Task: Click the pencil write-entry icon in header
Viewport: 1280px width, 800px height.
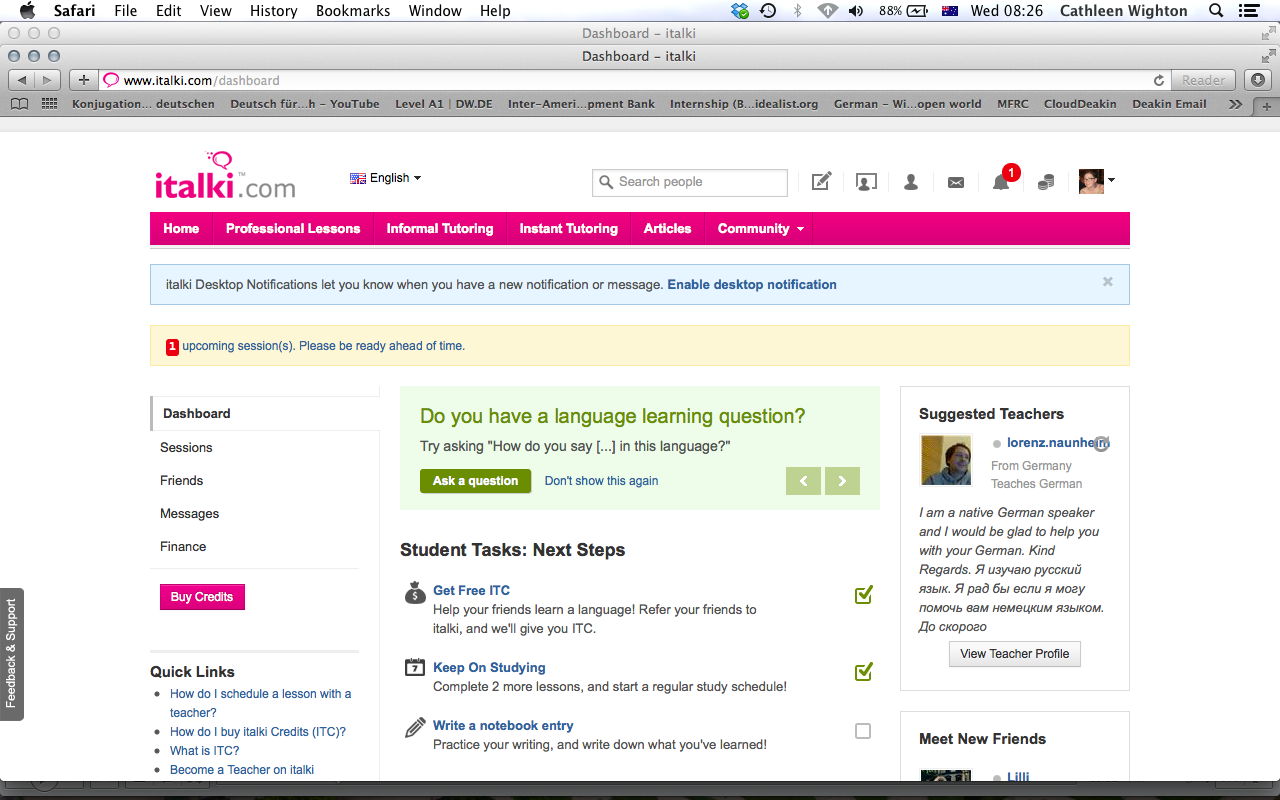Action: 821,182
